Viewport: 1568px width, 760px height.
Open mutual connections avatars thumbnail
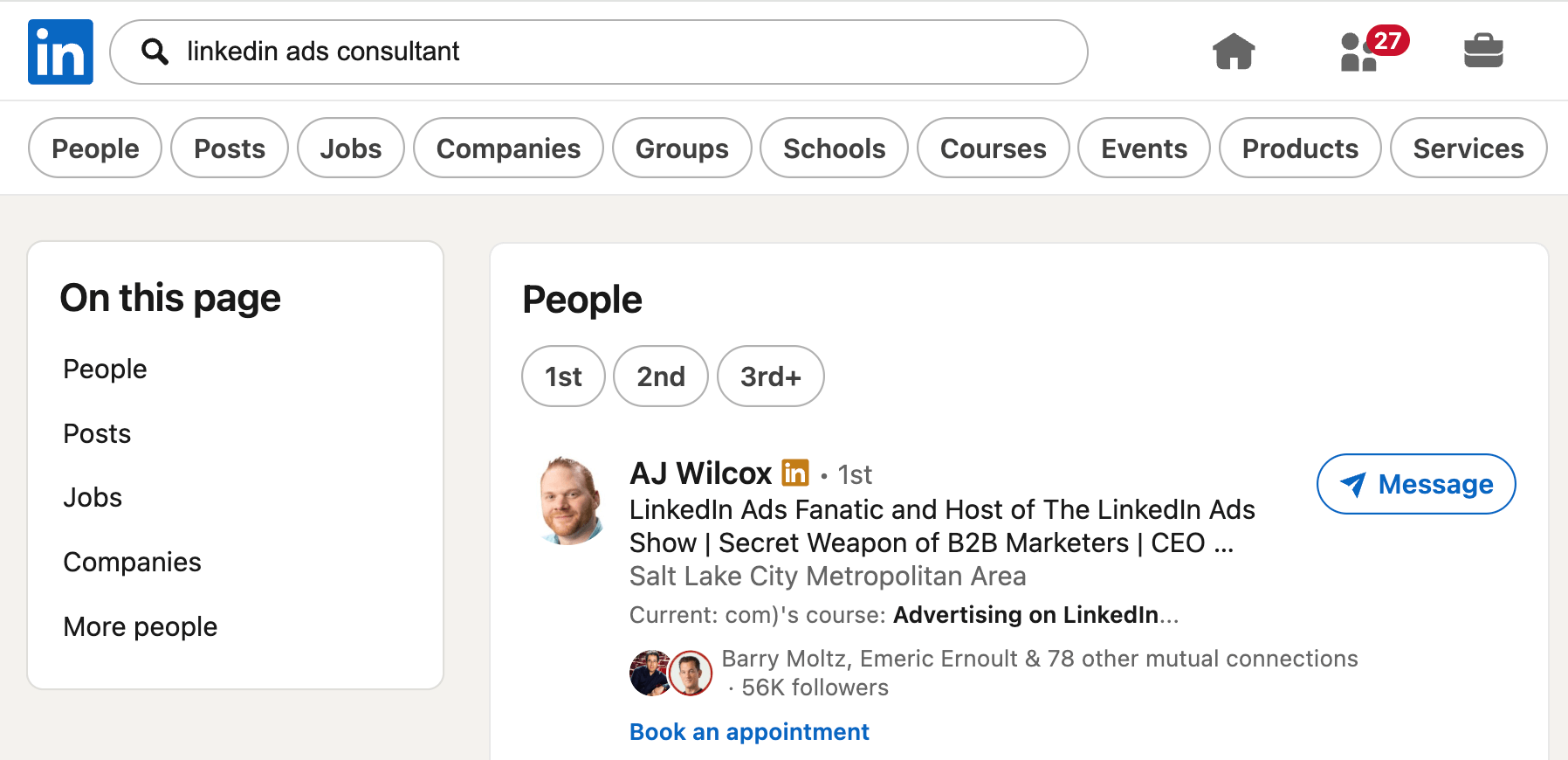point(671,673)
